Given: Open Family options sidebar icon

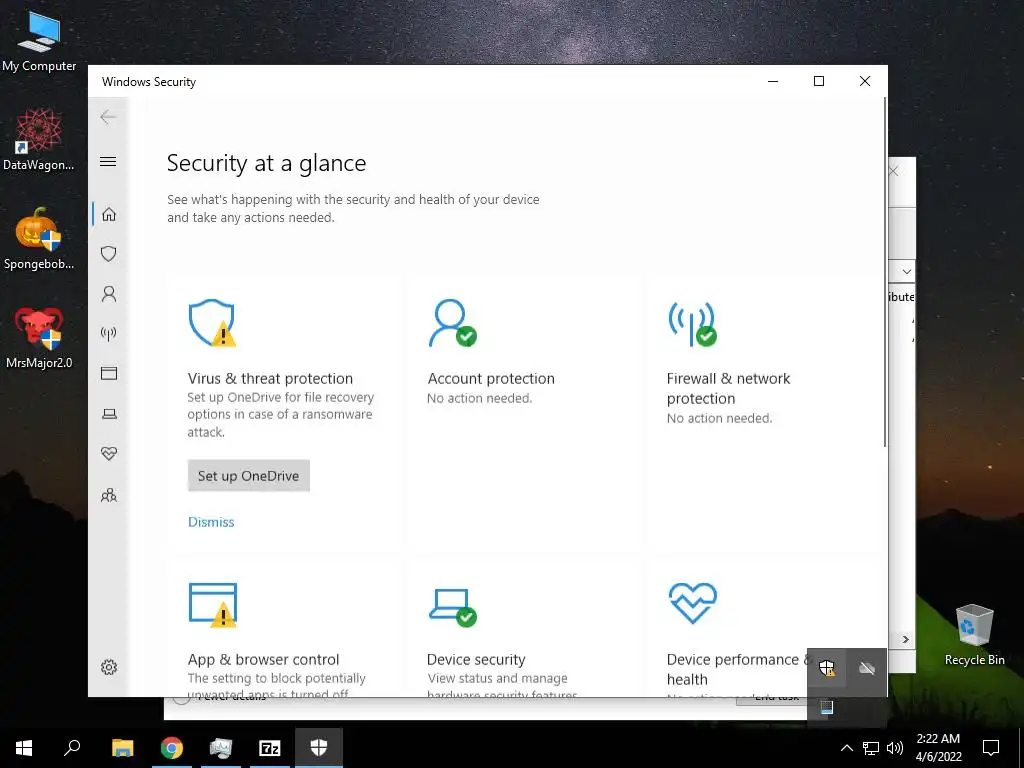Looking at the screenshot, I should tap(109, 495).
